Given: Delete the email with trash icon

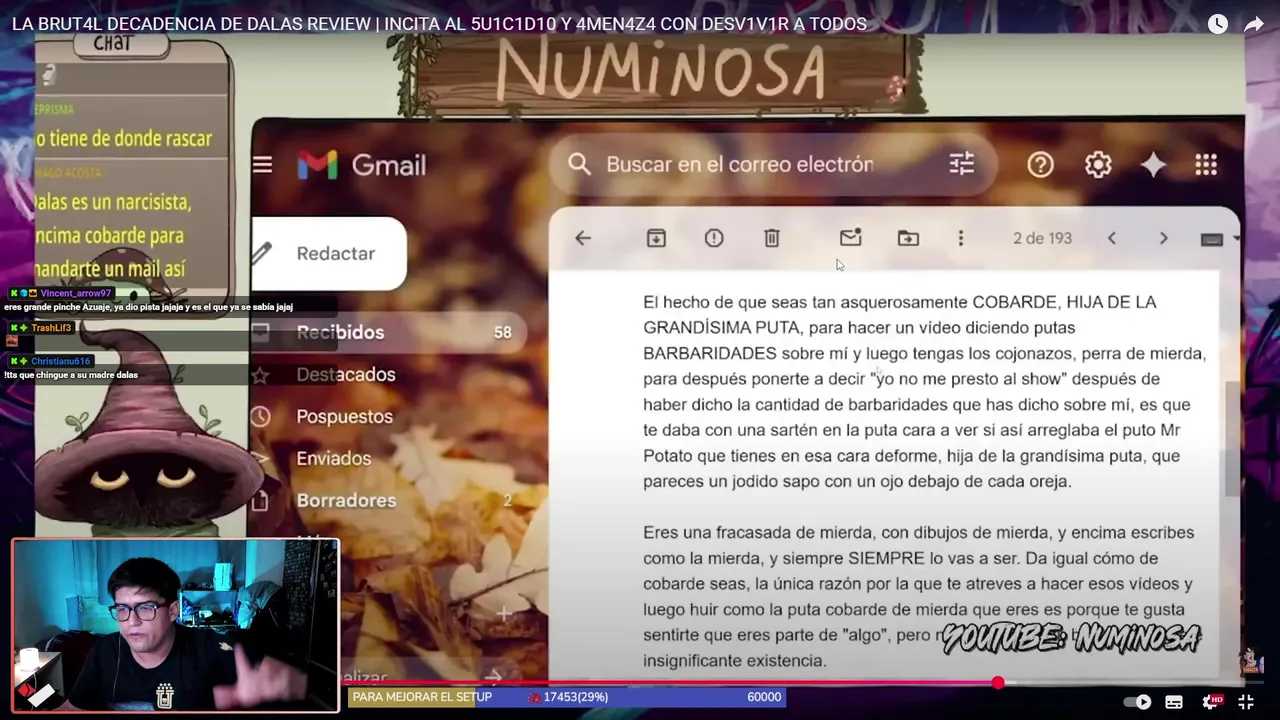Looking at the screenshot, I should click(x=772, y=238).
